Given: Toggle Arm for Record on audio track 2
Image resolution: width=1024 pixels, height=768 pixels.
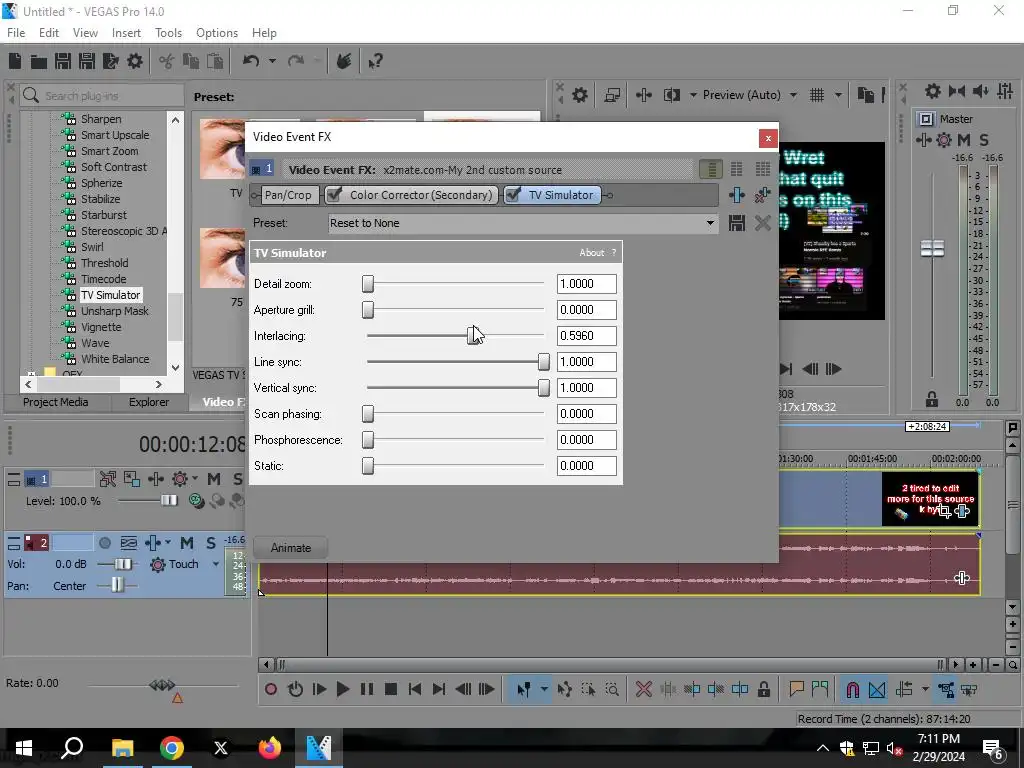Looking at the screenshot, I should pyautogui.click(x=104, y=543).
